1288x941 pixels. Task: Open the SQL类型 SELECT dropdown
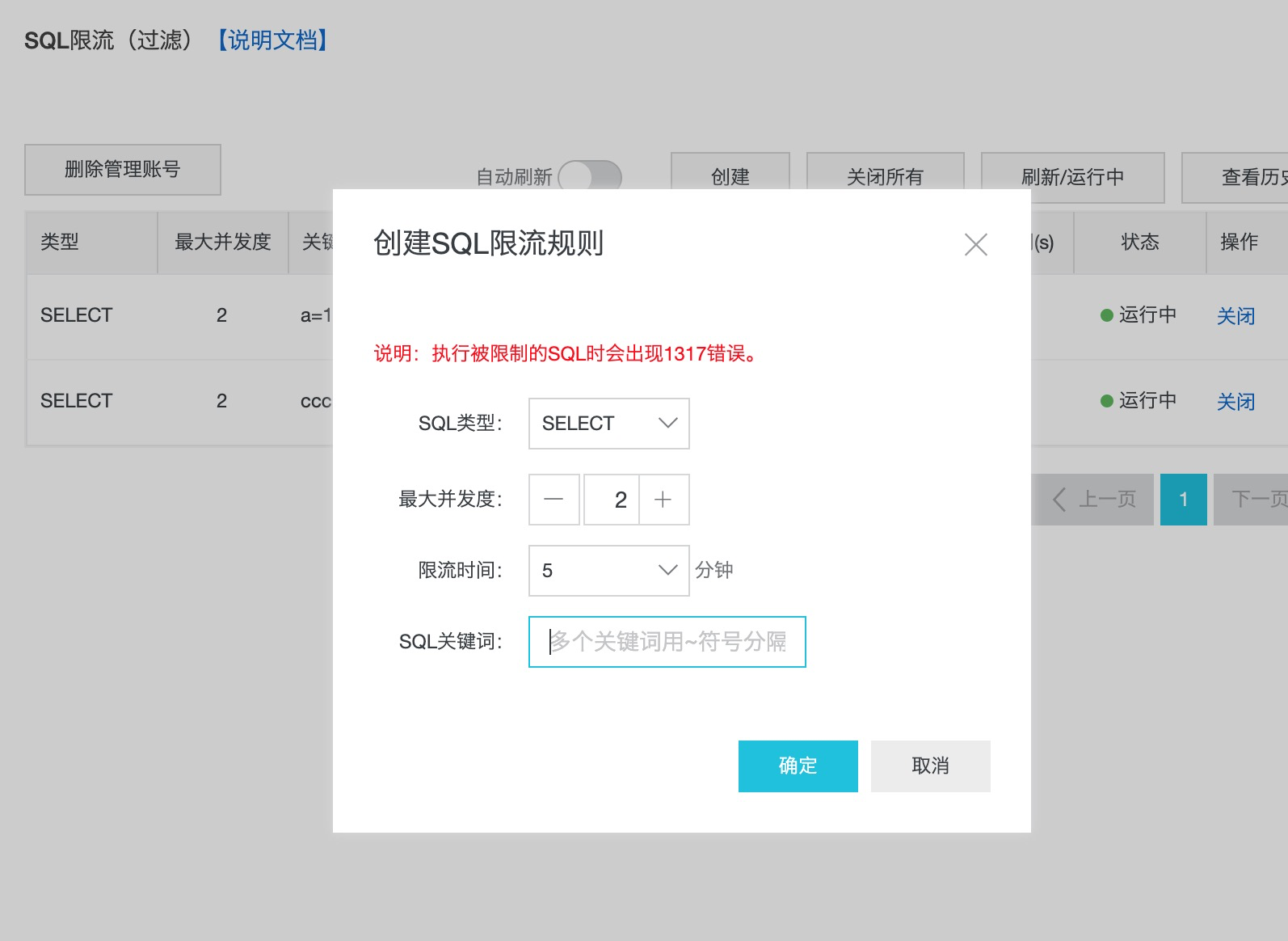609,424
